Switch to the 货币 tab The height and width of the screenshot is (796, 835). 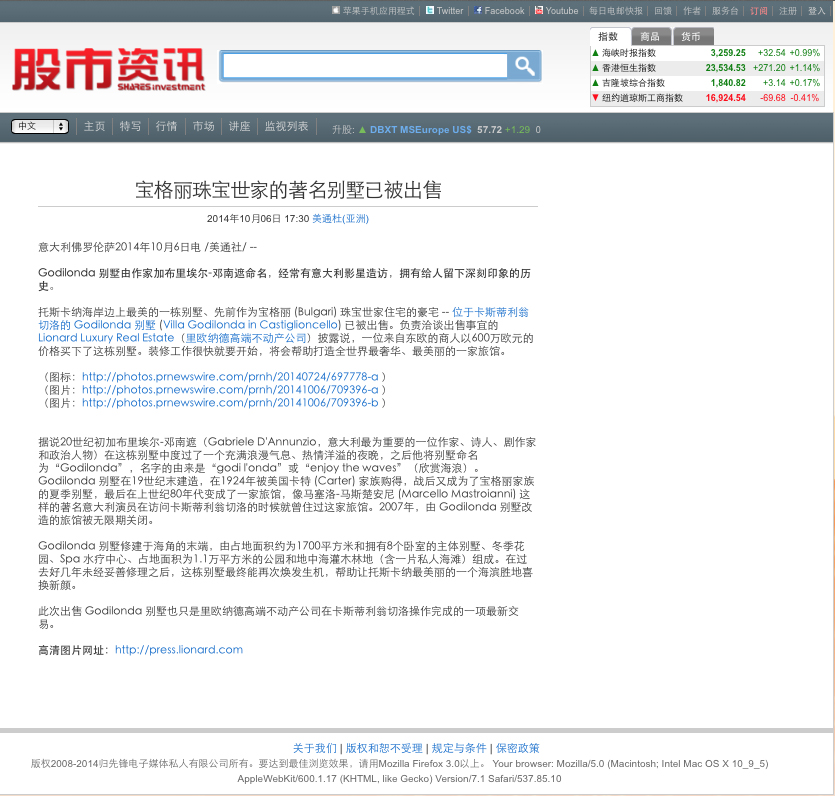[x=691, y=36]
